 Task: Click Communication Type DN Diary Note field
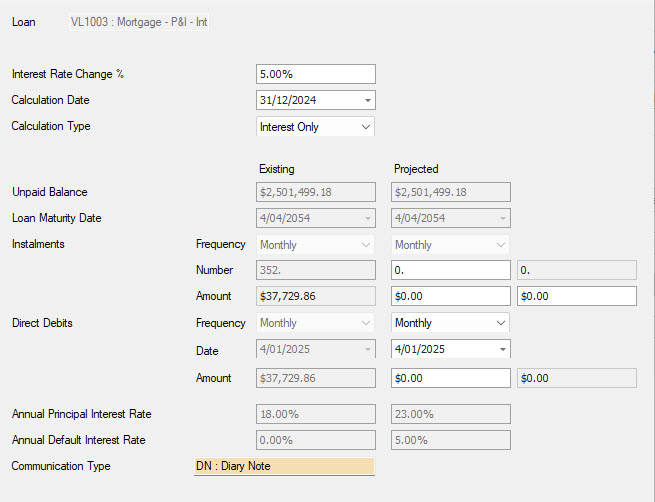click(284, 466)
